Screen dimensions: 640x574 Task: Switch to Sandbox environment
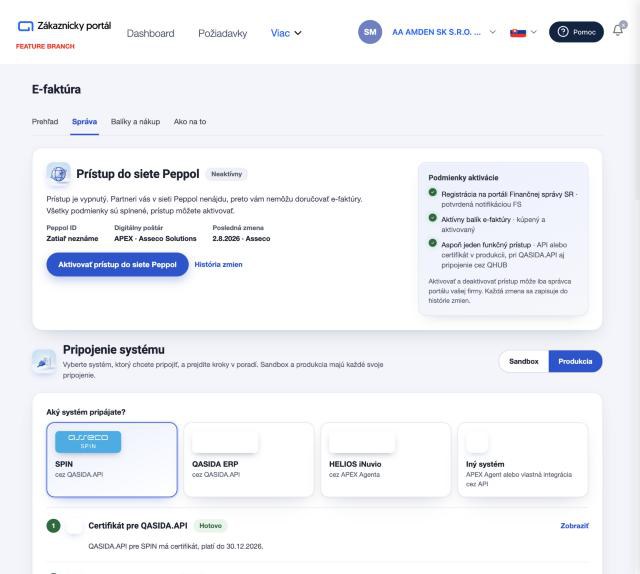[x=524, y=361]
